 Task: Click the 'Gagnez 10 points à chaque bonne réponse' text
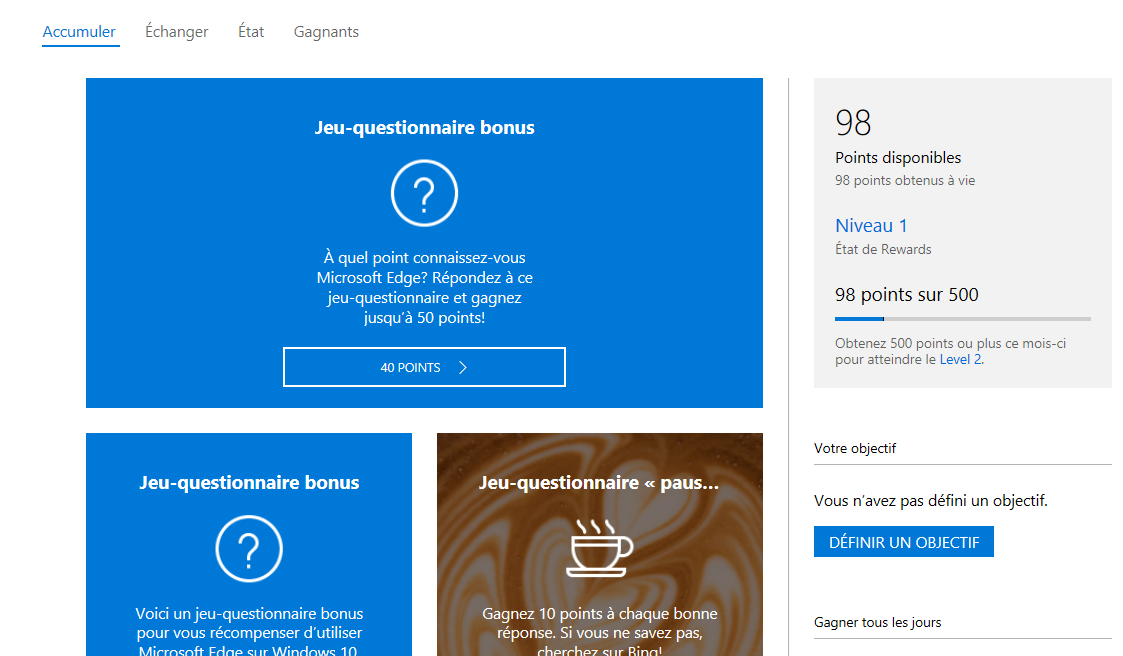coord(599,632)
